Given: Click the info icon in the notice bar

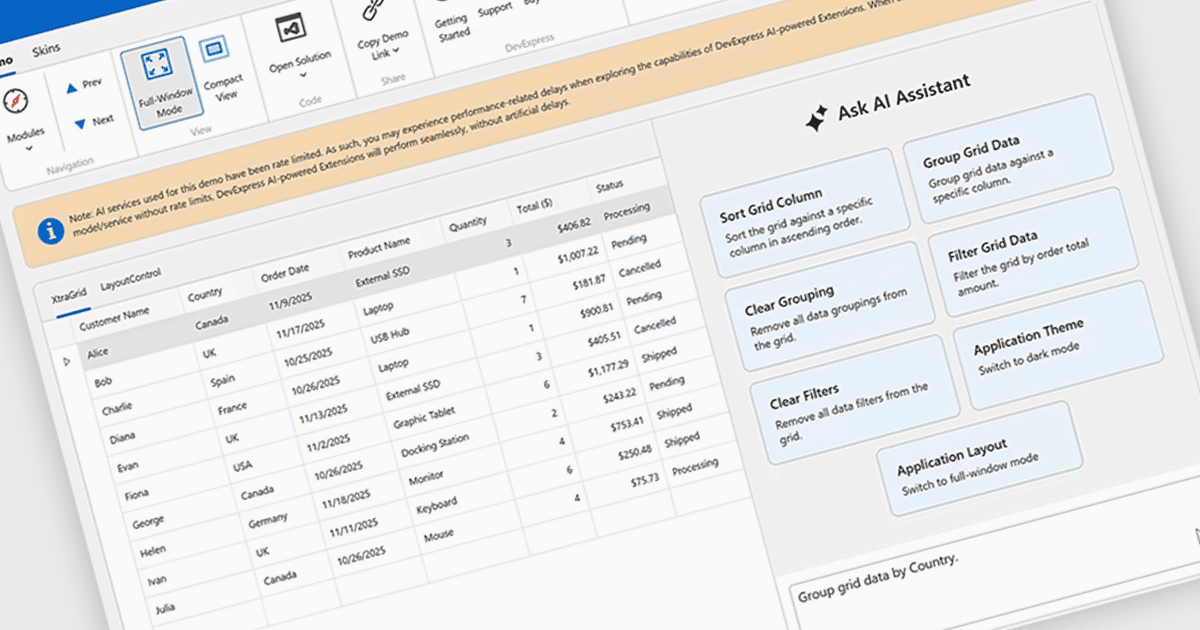Looking at the screenshot, I should 50,232.
